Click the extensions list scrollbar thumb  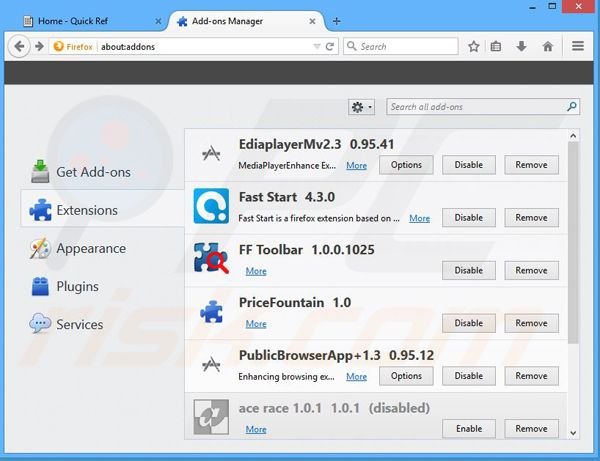[x=573, y=243]
